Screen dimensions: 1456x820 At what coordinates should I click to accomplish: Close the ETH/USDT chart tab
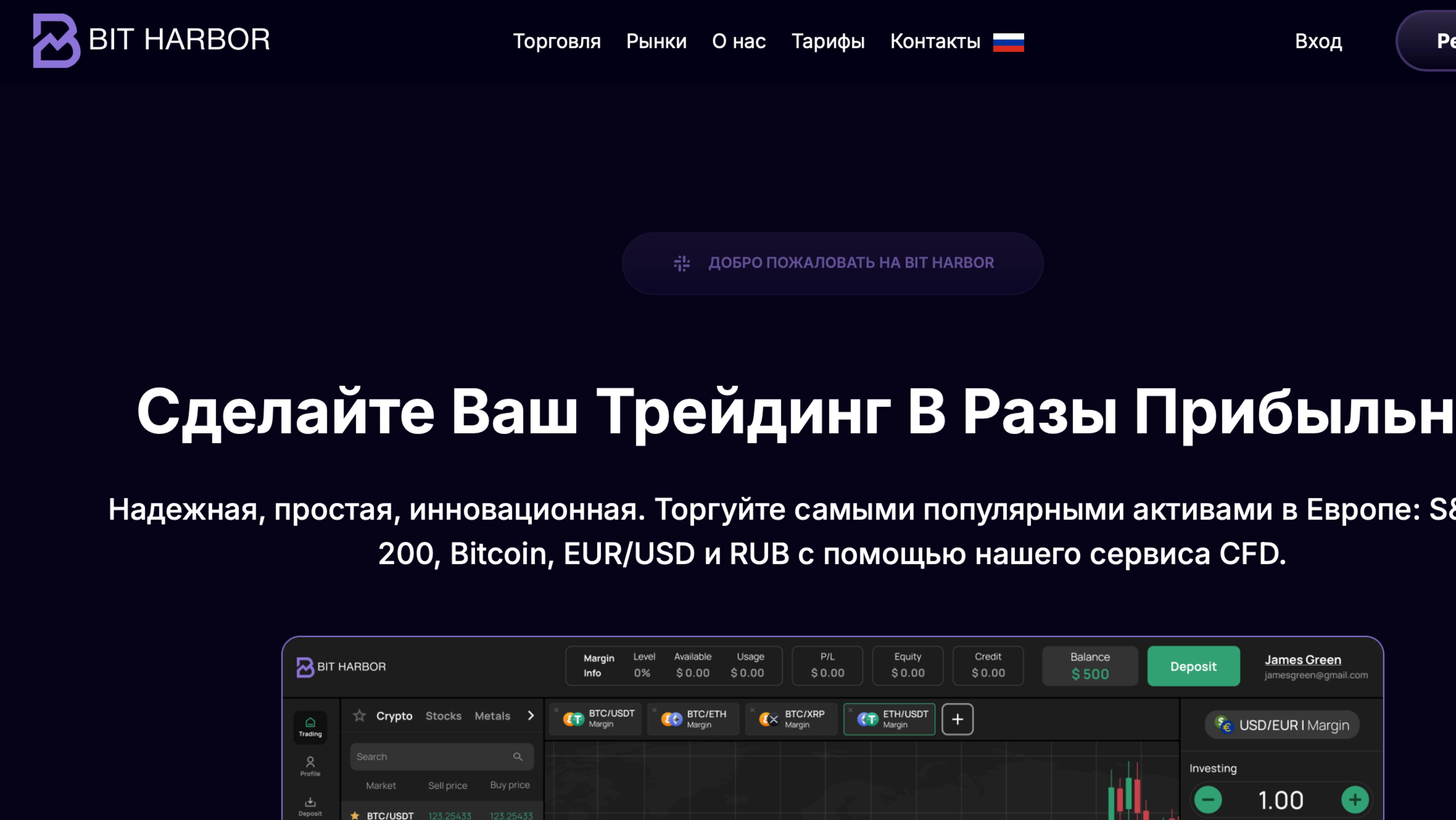pos(850,710)
